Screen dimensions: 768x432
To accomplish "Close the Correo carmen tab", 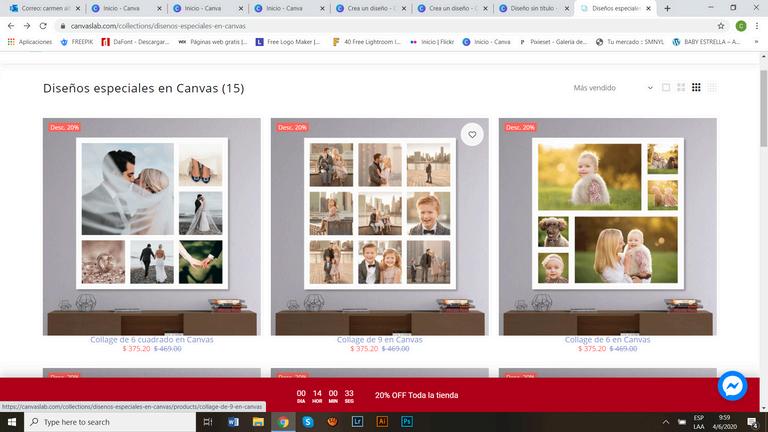I will 77,8.
